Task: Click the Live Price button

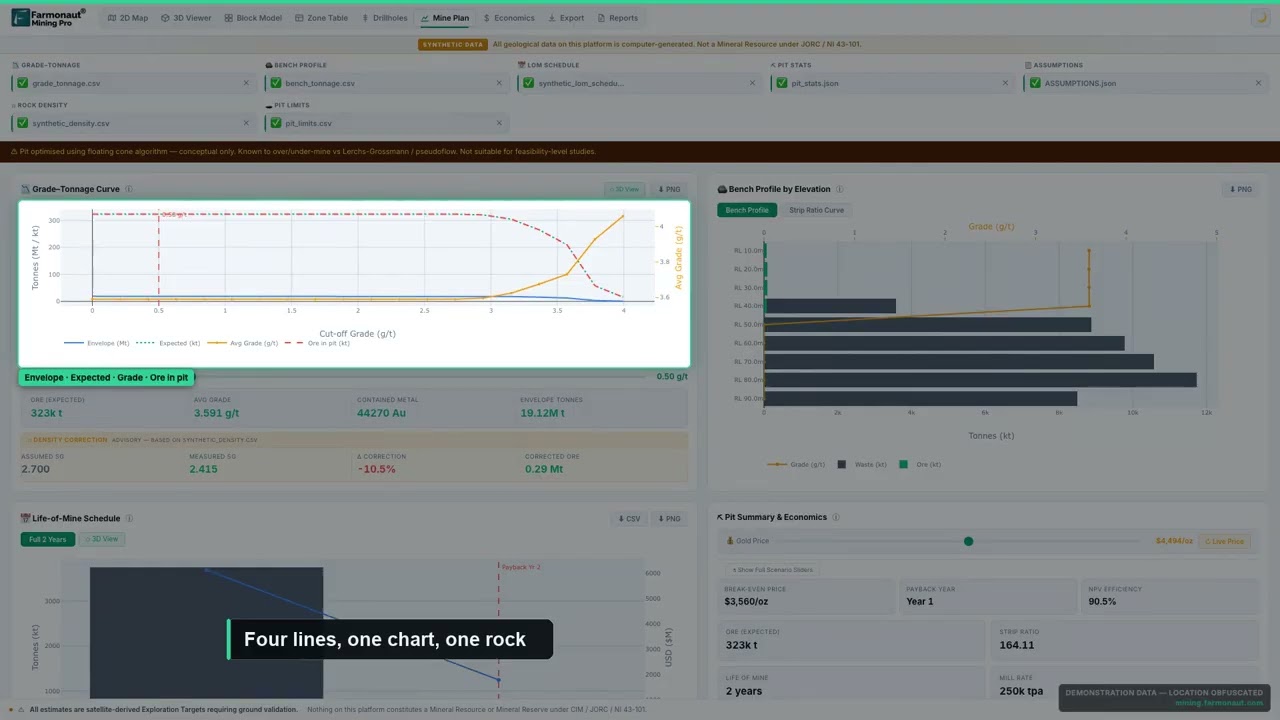Action: (x=1225, y=541)
